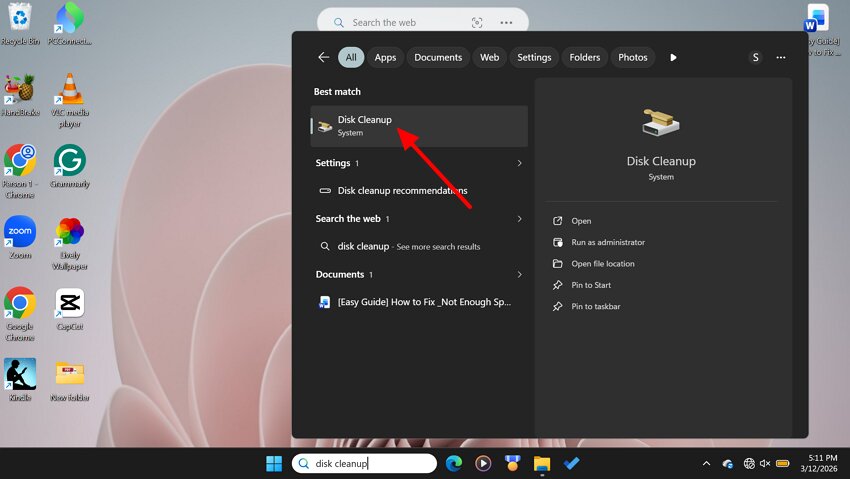The width and height of the screenshot is (850, 479).
Task: Switch to the Documents filter tab
Action: [x=438, y=57]
